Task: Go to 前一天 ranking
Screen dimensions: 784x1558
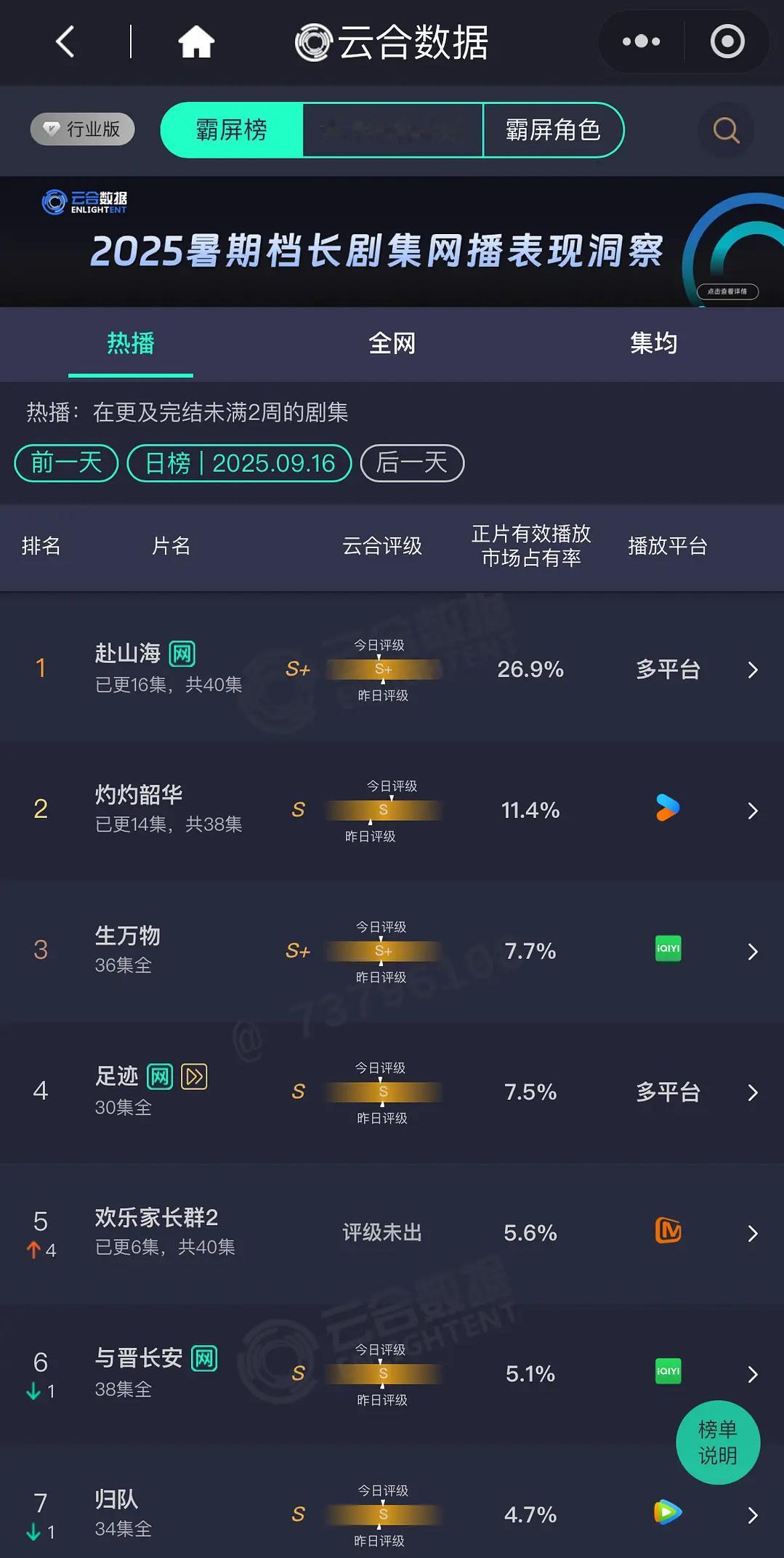Action: (x=66, y=463)
